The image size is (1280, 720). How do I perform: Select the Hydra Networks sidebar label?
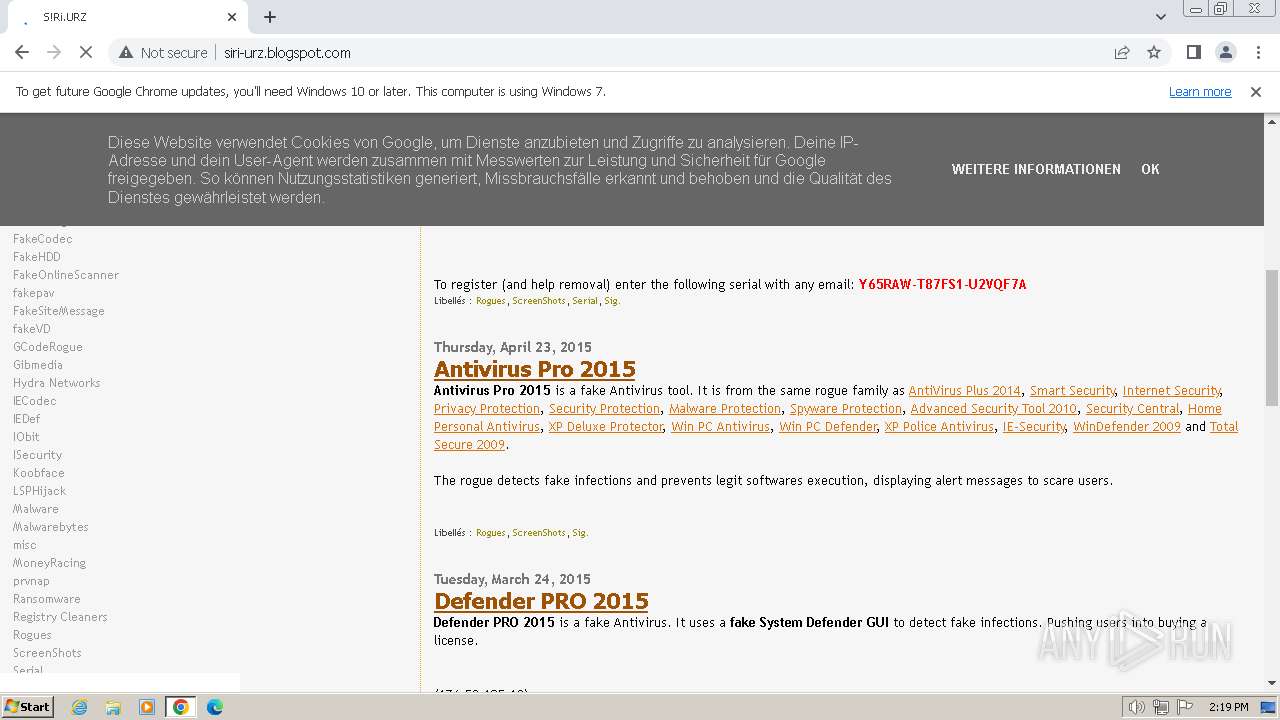click(x=56, y=383)
